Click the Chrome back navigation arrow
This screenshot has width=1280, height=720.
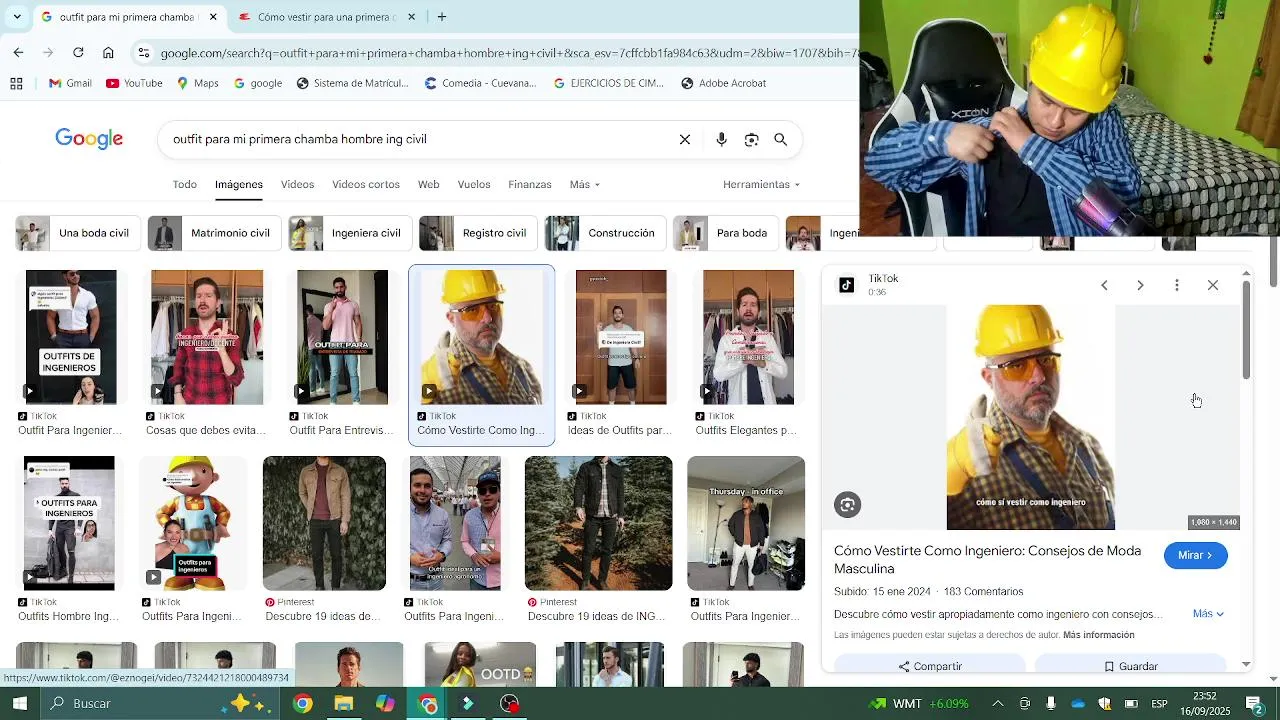point(18,52)
